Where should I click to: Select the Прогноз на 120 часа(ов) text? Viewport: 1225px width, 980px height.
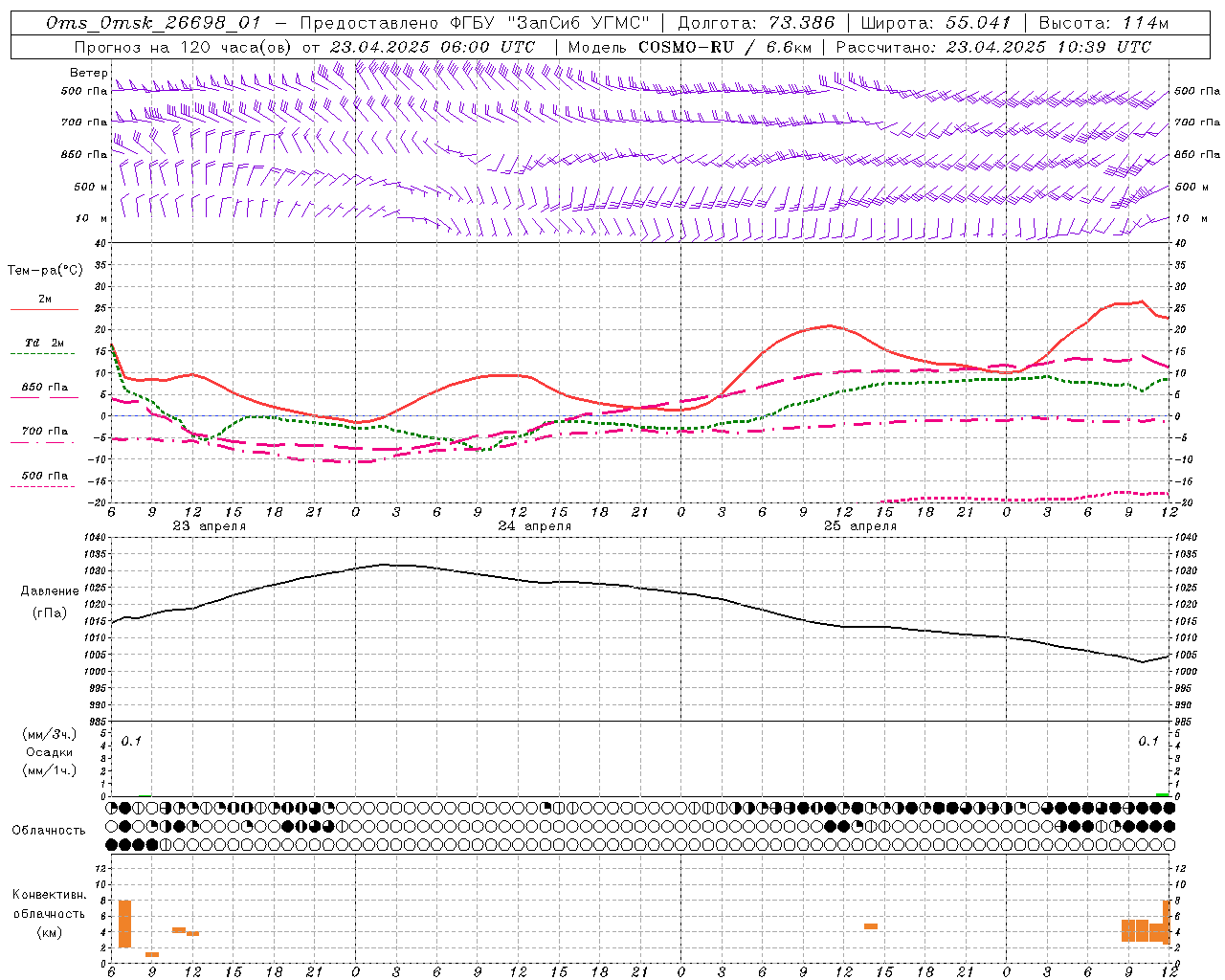[x=183, y=47]
